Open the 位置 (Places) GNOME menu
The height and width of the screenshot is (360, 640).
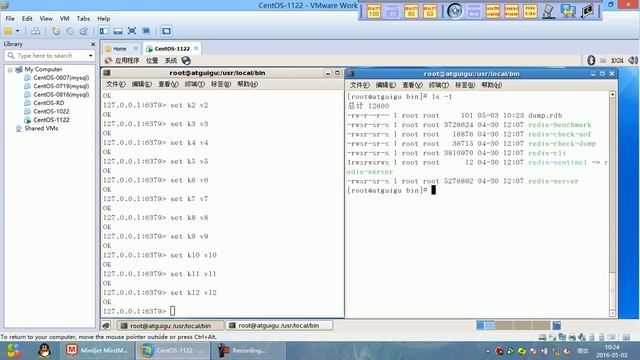click(x=152, y=60)
